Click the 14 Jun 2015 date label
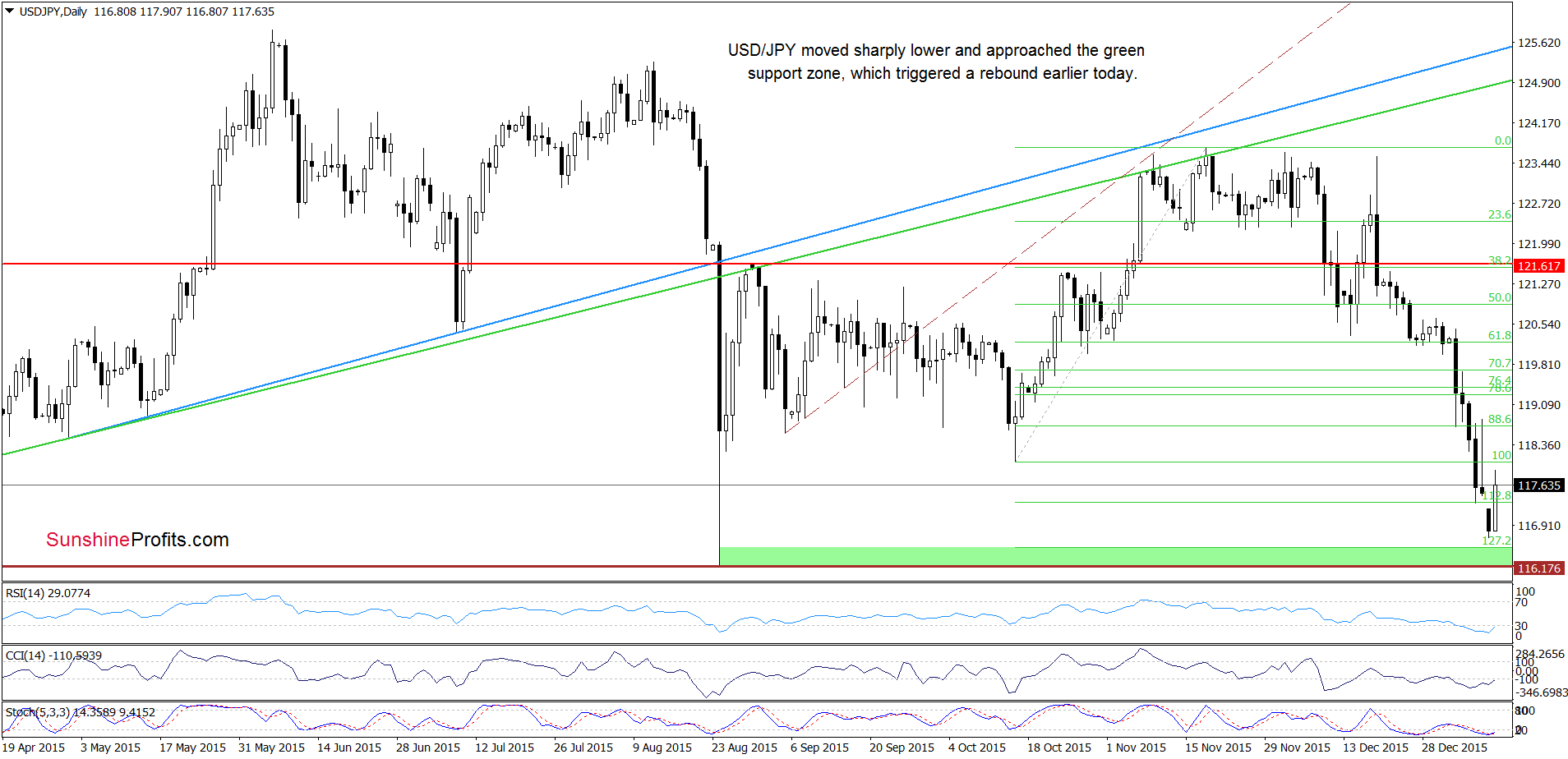The image size is (1568, 759). pos(349,747)
